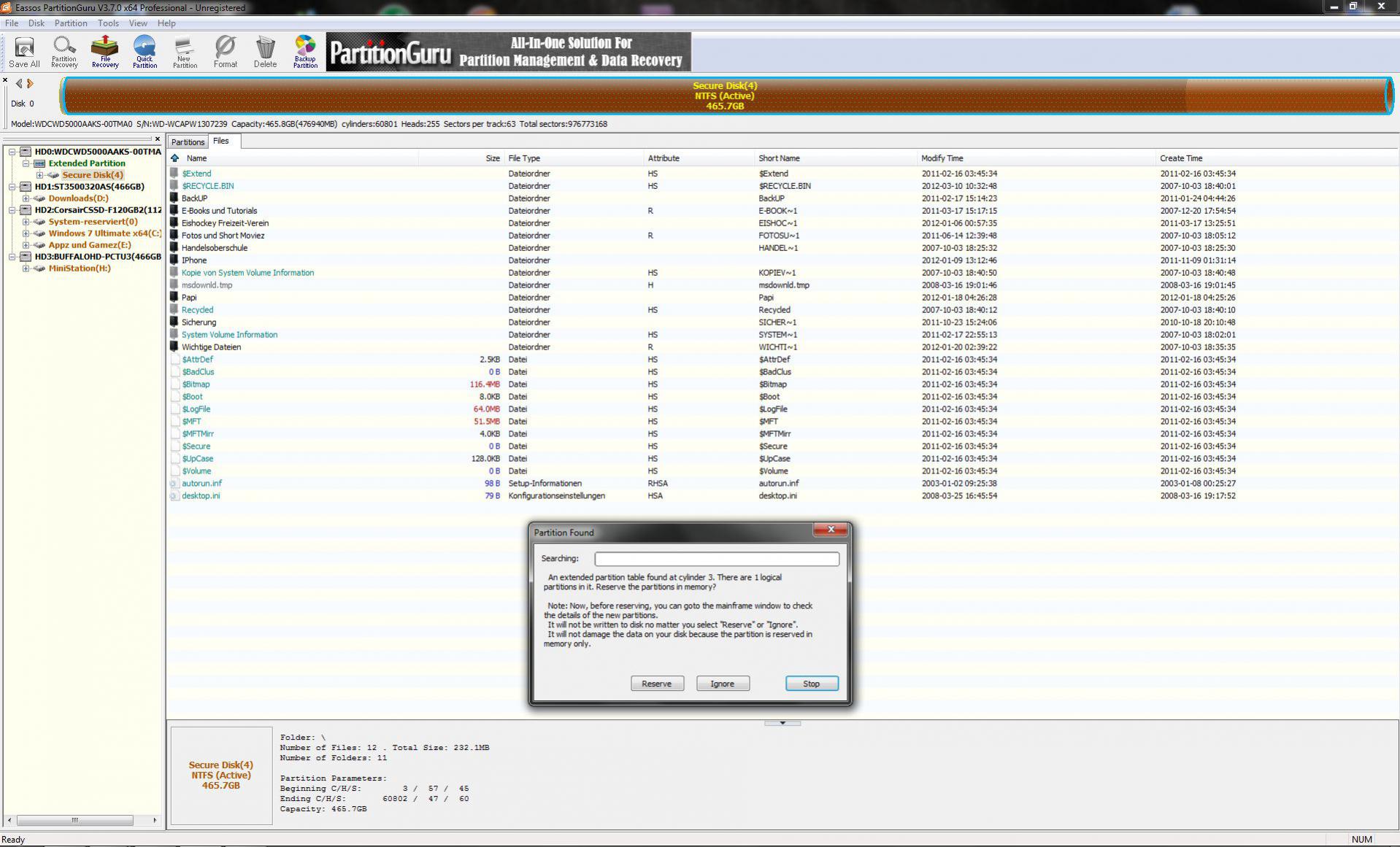Select the $LogFile entry

196,409
